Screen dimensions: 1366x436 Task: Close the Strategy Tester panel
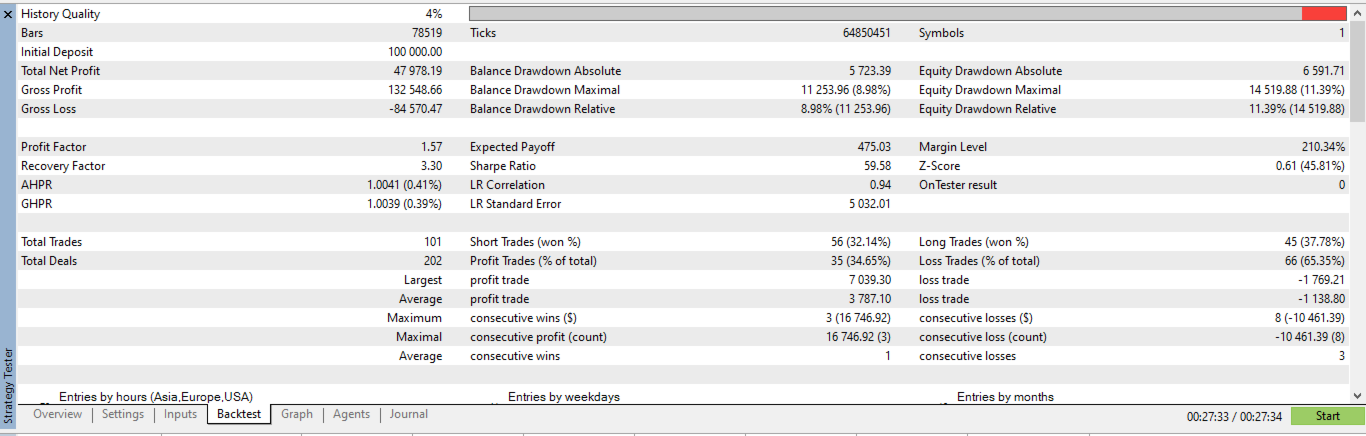(8, 15)
